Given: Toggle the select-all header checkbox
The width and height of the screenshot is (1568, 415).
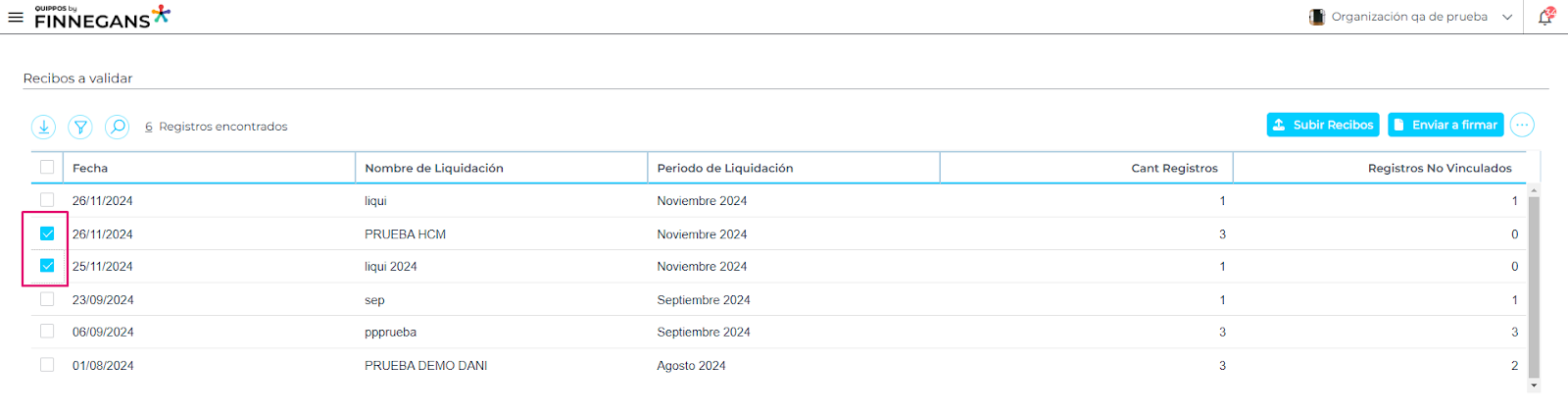Looking at the screenshot, I should 47,167.
